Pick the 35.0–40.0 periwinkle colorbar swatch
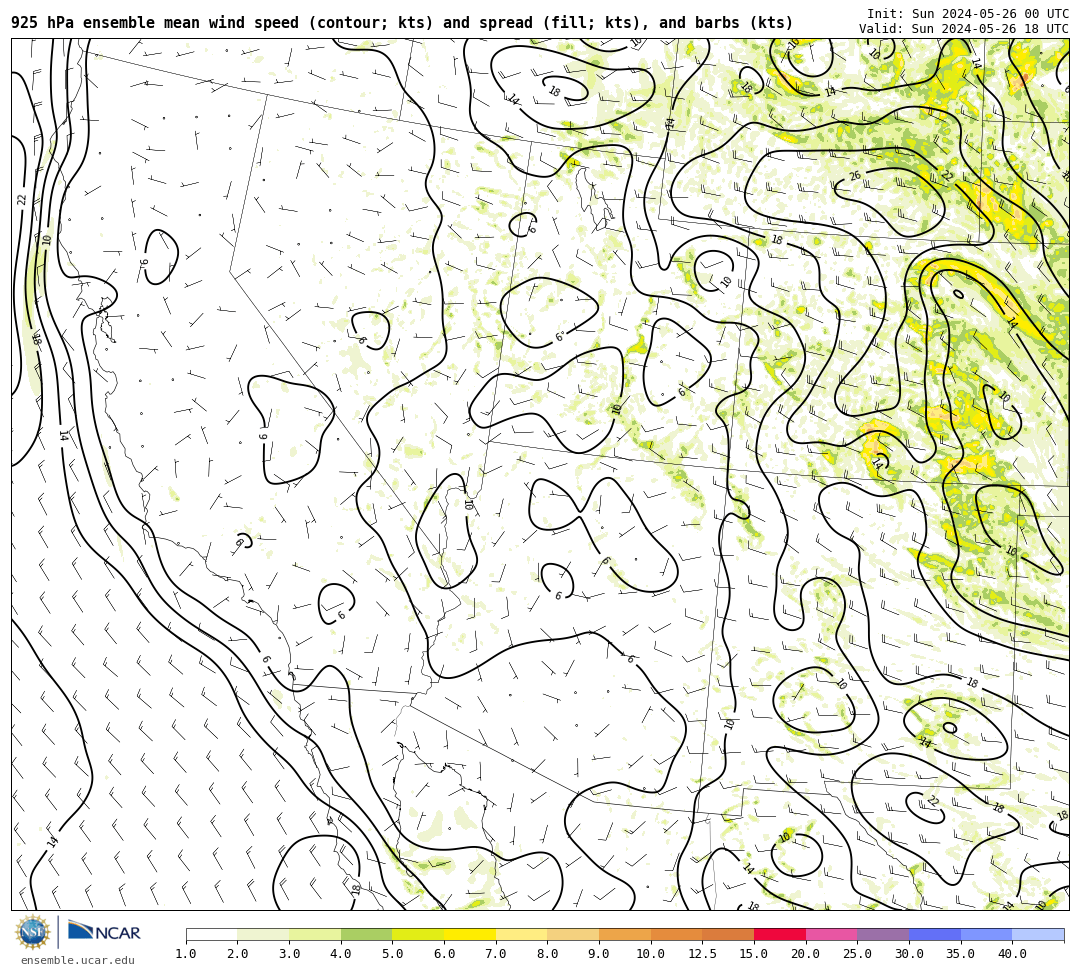Image resolution: width=1080 pixels, height=973 pixels. click(986, 934)
